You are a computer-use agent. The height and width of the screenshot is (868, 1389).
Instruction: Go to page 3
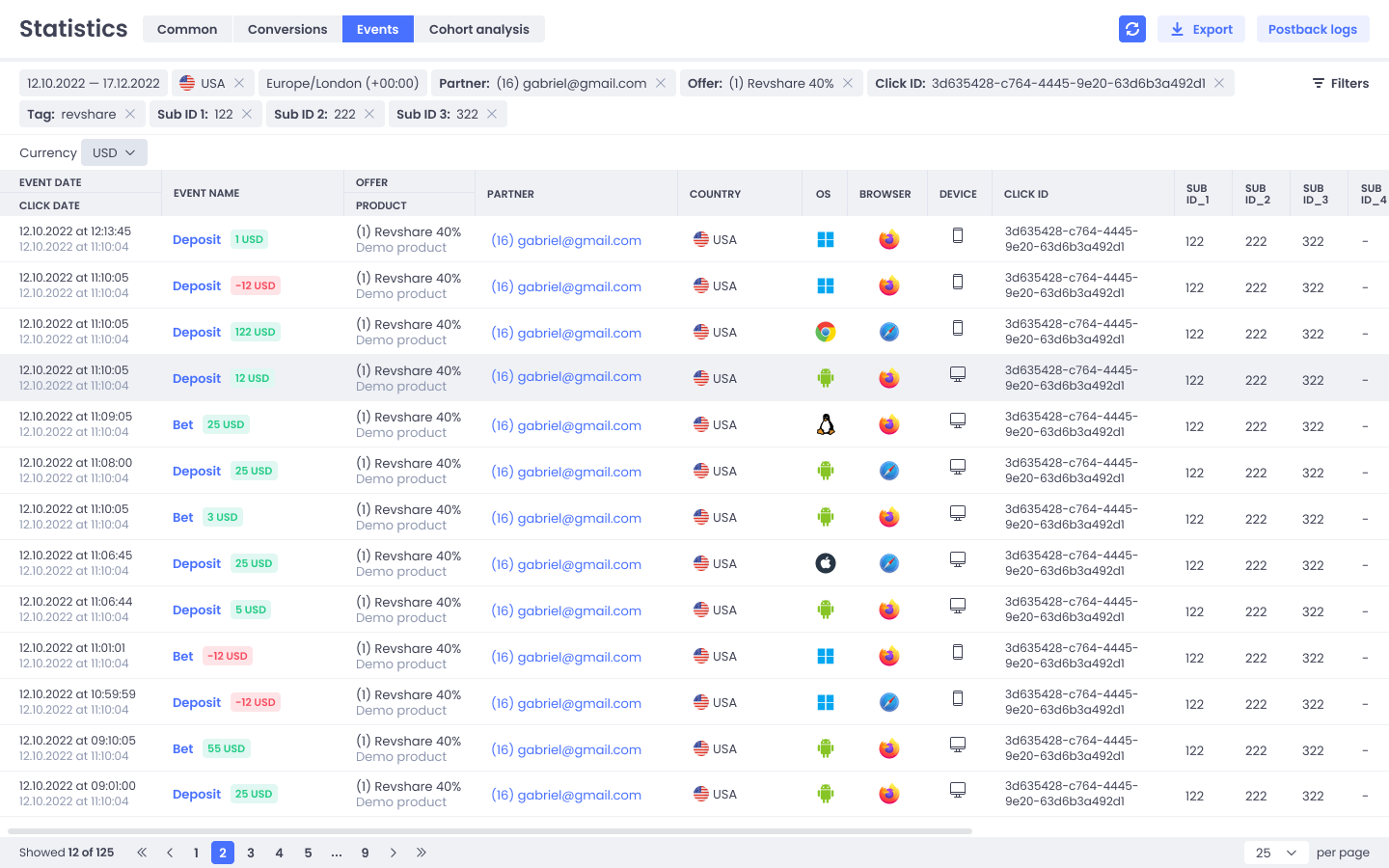click(x=251, y=853)
